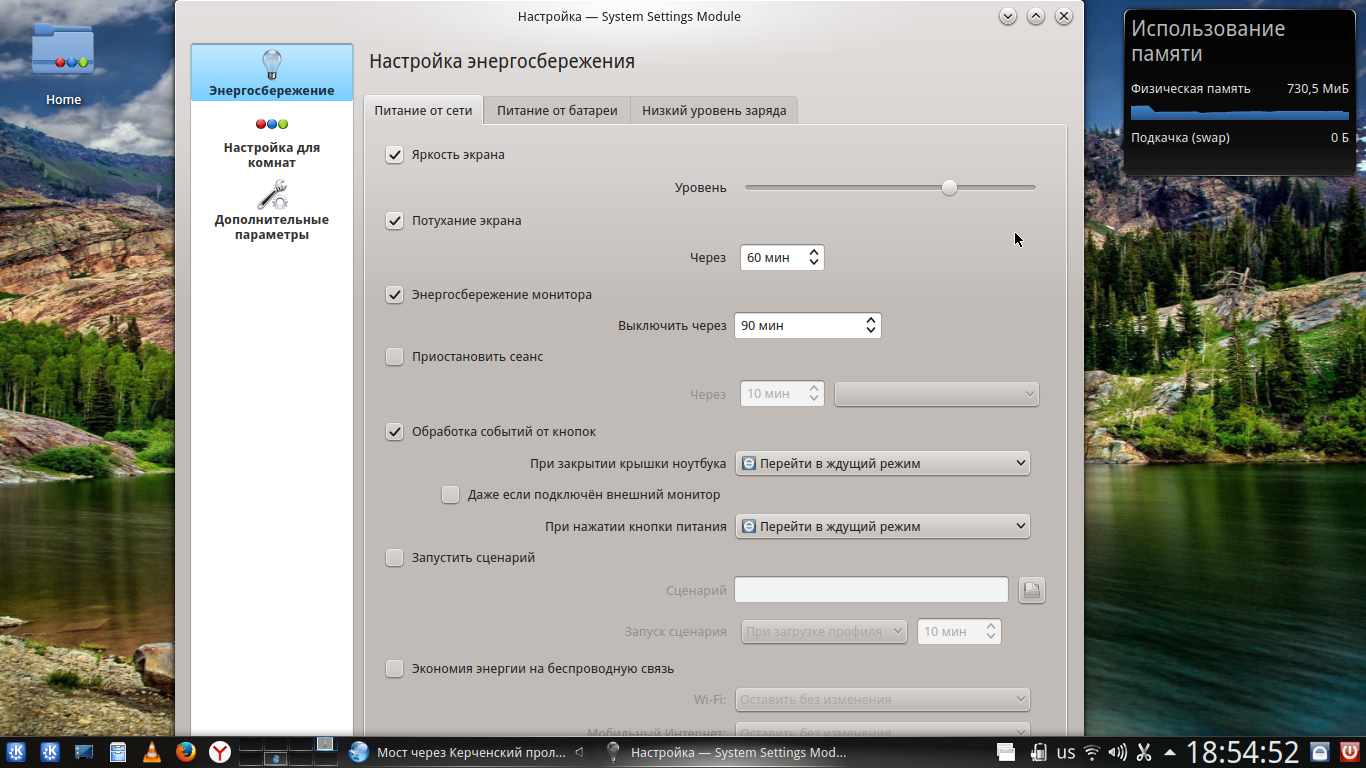
Task: Open the Запуск сценария dropdown
Action: point(824,632)
